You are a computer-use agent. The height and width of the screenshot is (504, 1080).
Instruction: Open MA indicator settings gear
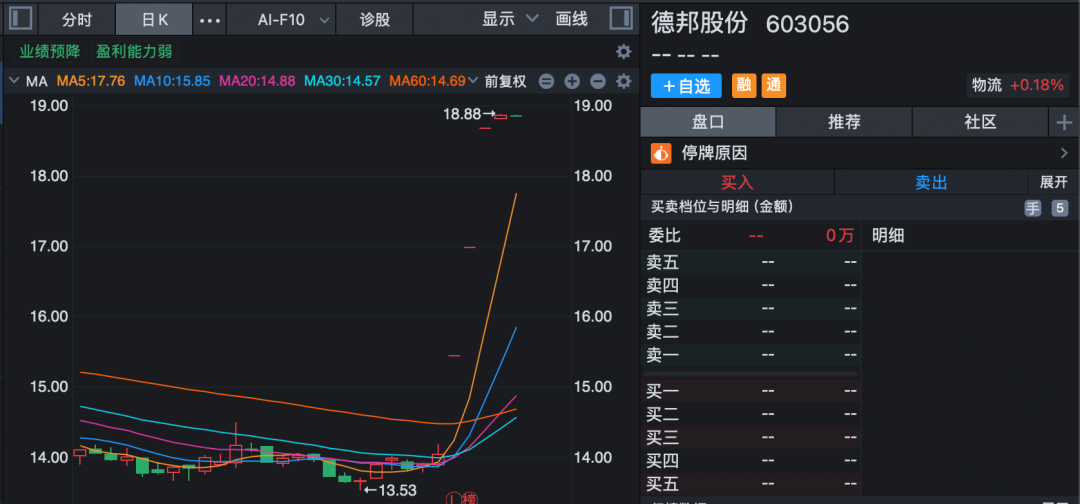pos(623,81)
